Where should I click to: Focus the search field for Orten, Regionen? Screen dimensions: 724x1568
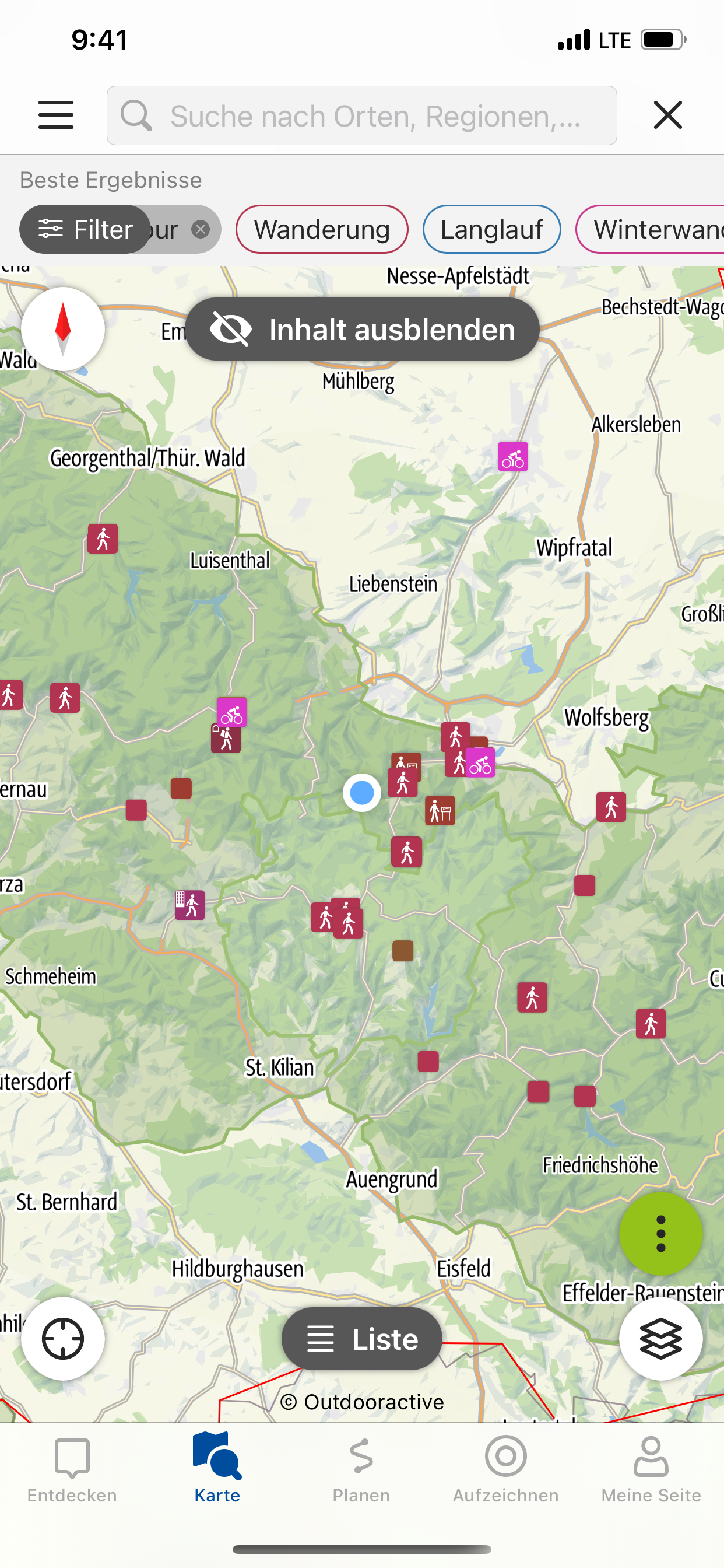coord(362,116)
